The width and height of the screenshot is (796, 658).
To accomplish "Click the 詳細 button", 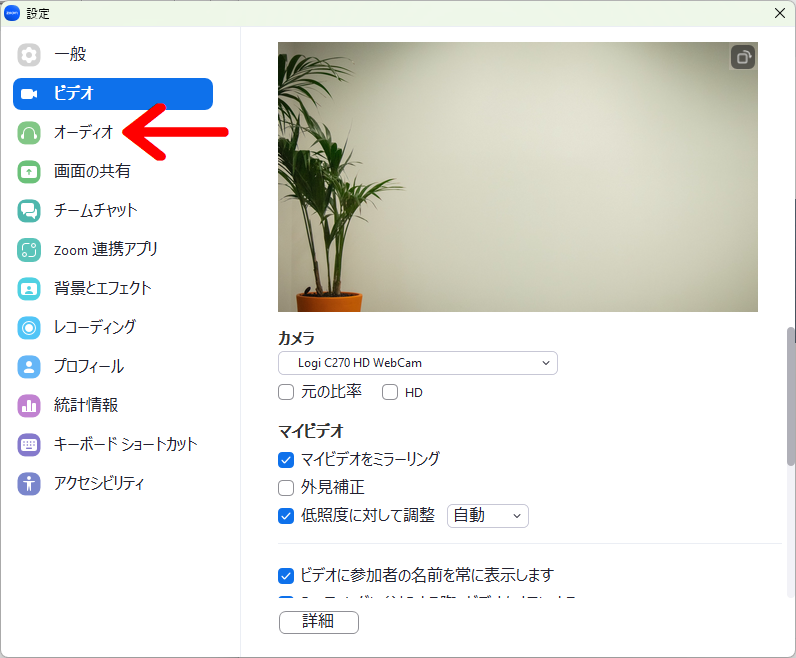I will (319, 622).
